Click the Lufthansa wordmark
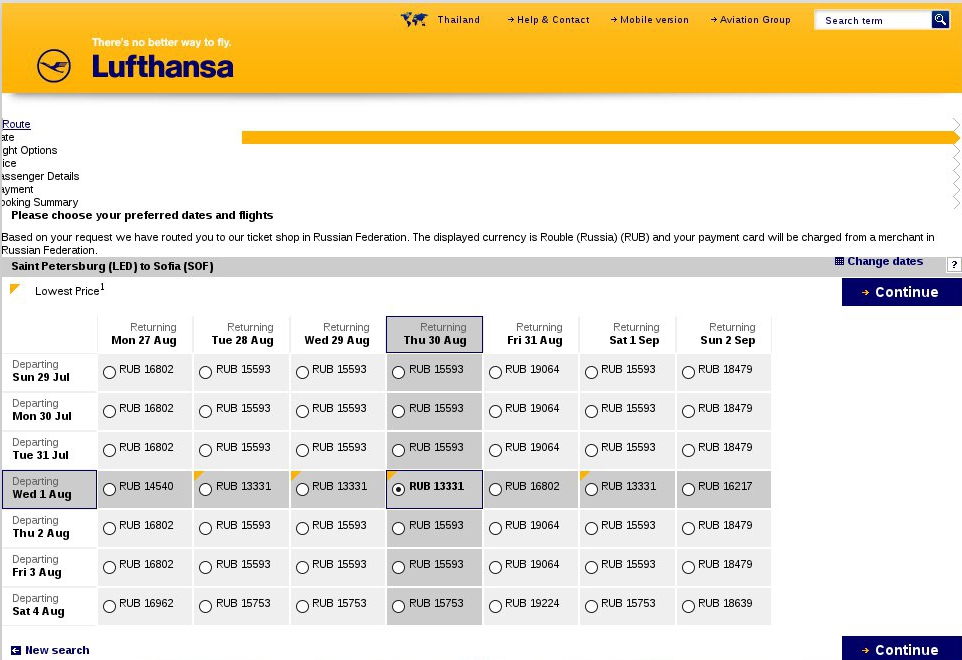 (x=163, y=66)
